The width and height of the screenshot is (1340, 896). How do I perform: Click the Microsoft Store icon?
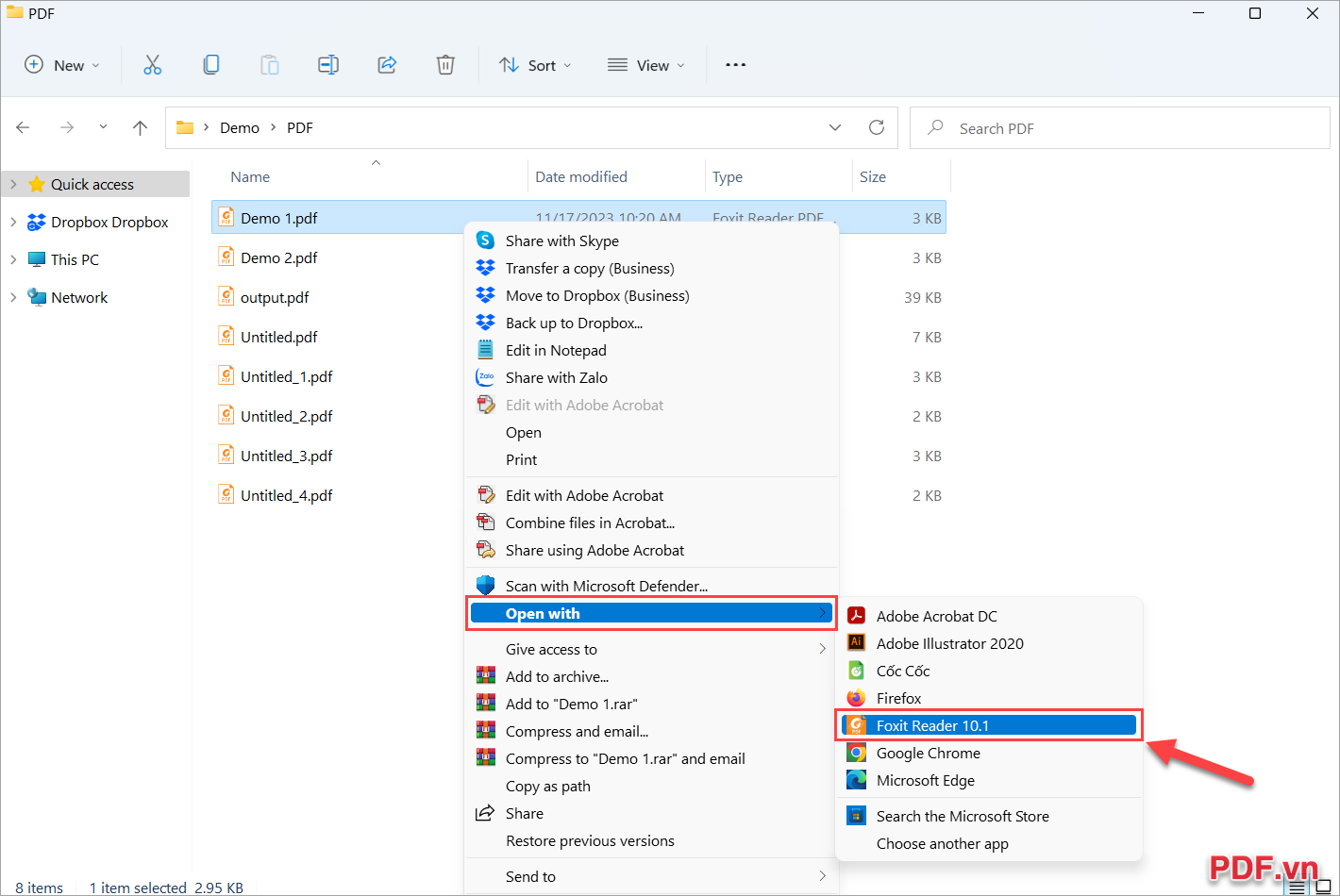[856, 816]
